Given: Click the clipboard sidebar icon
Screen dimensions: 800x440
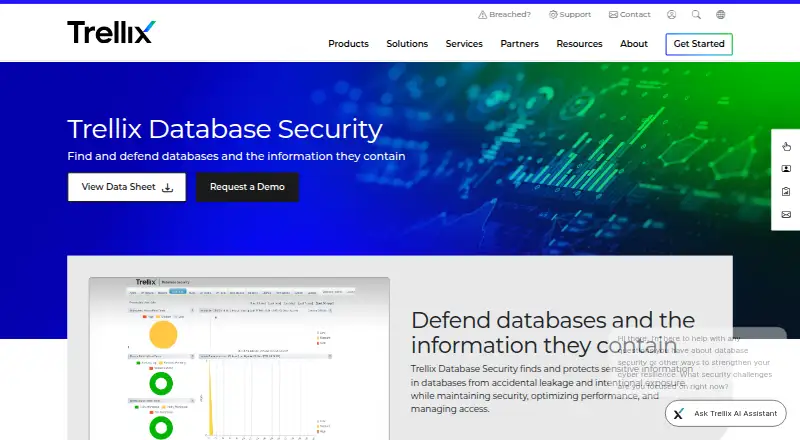Looking at the screenshot, I should 786,192.
